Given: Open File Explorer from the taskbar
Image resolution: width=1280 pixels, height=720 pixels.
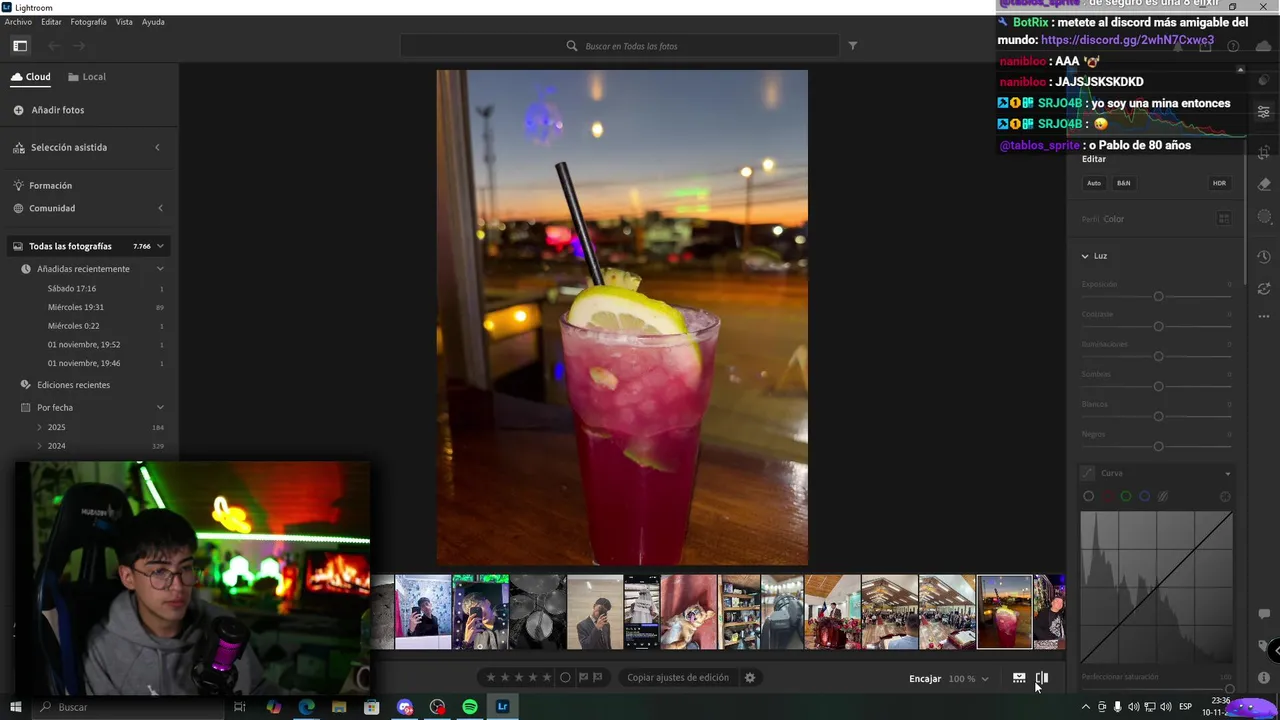Looking at the screenshot, I should click(x=339, y=707).
